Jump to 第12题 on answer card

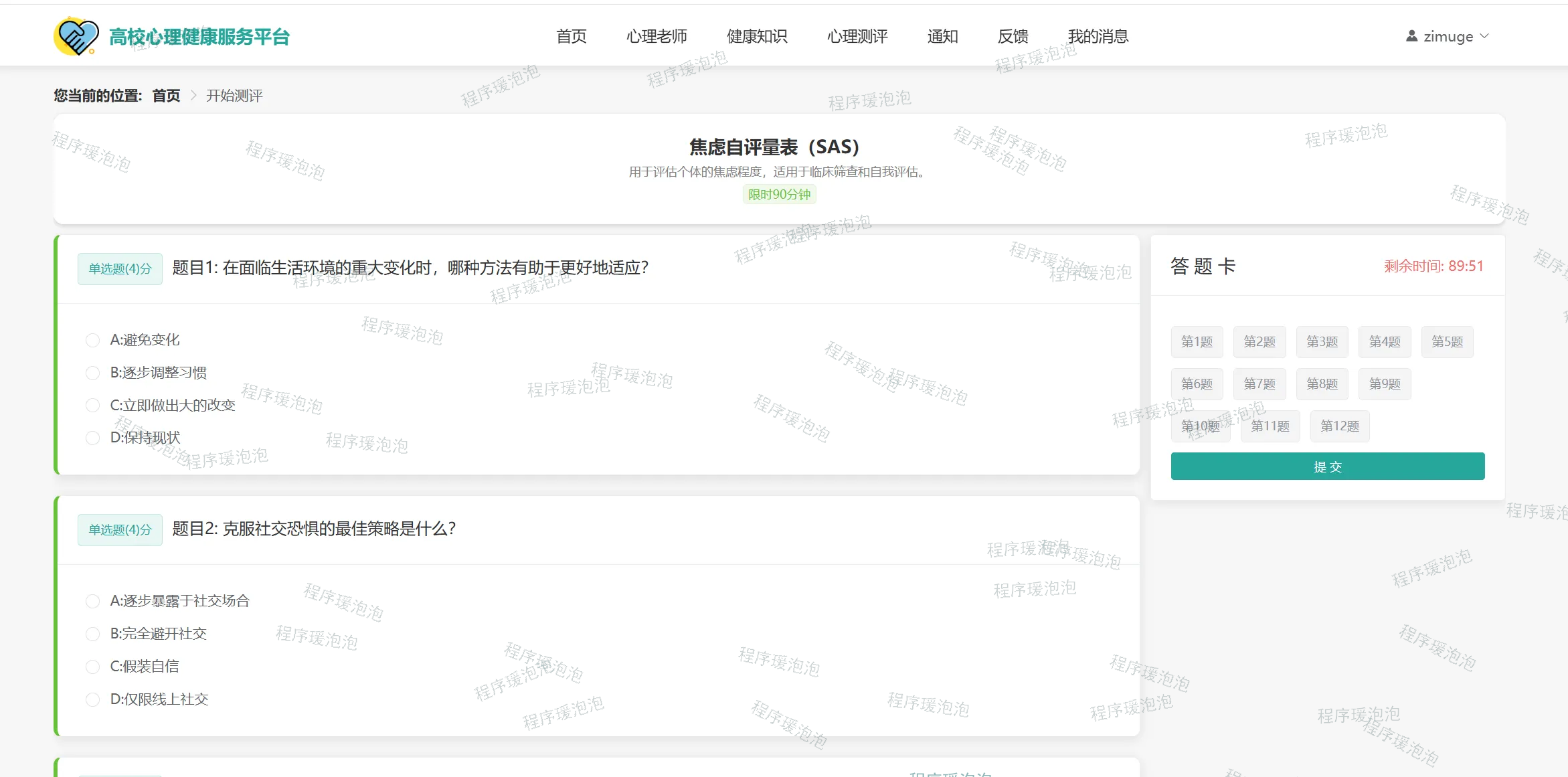point(1339,426)
